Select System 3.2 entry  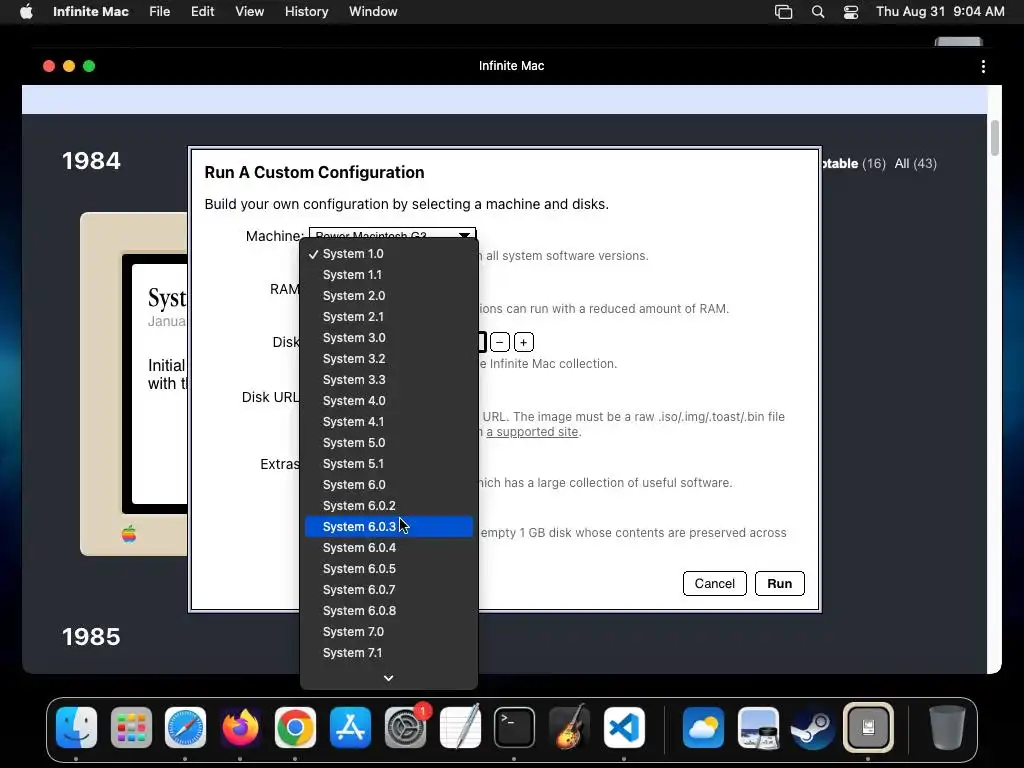(389, 359)
